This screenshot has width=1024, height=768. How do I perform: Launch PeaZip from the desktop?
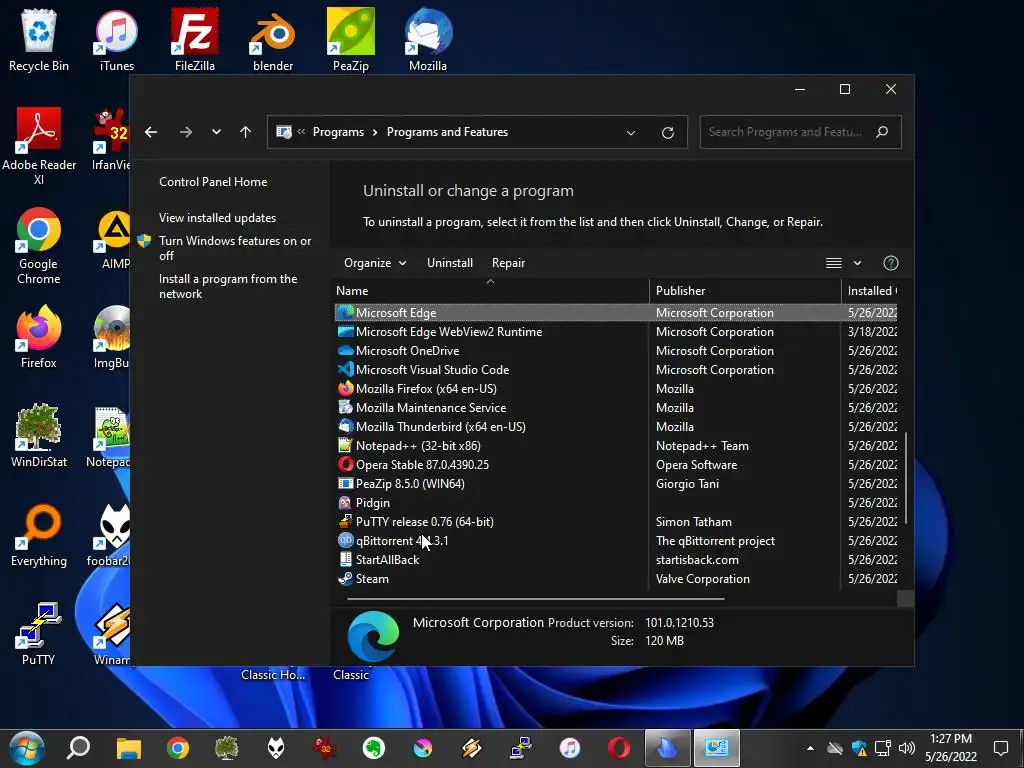[351, 40]
